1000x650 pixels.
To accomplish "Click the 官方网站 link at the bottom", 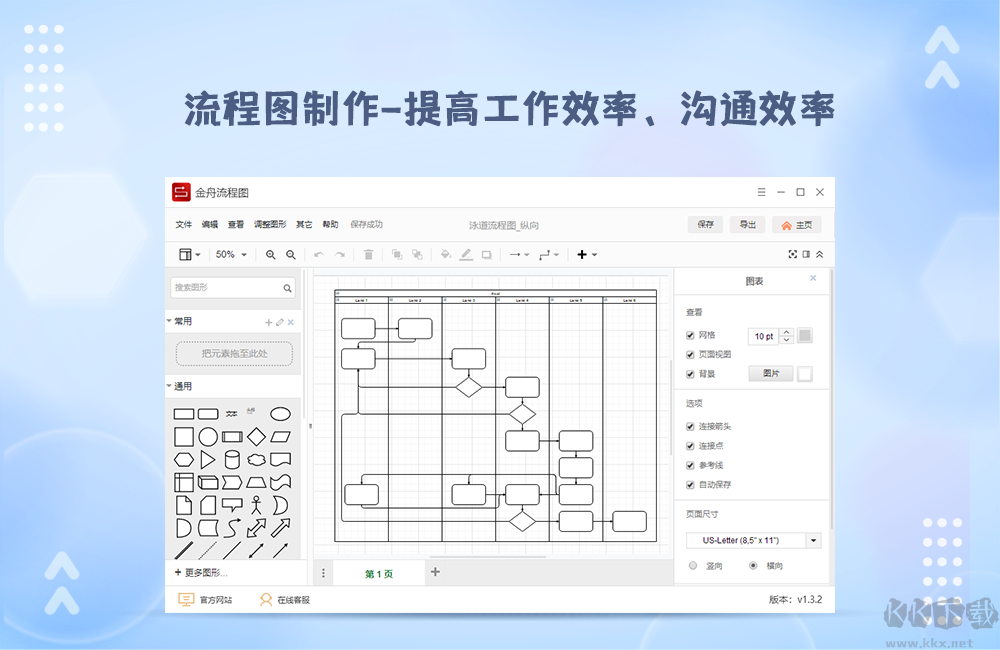I will coord(207,600).
